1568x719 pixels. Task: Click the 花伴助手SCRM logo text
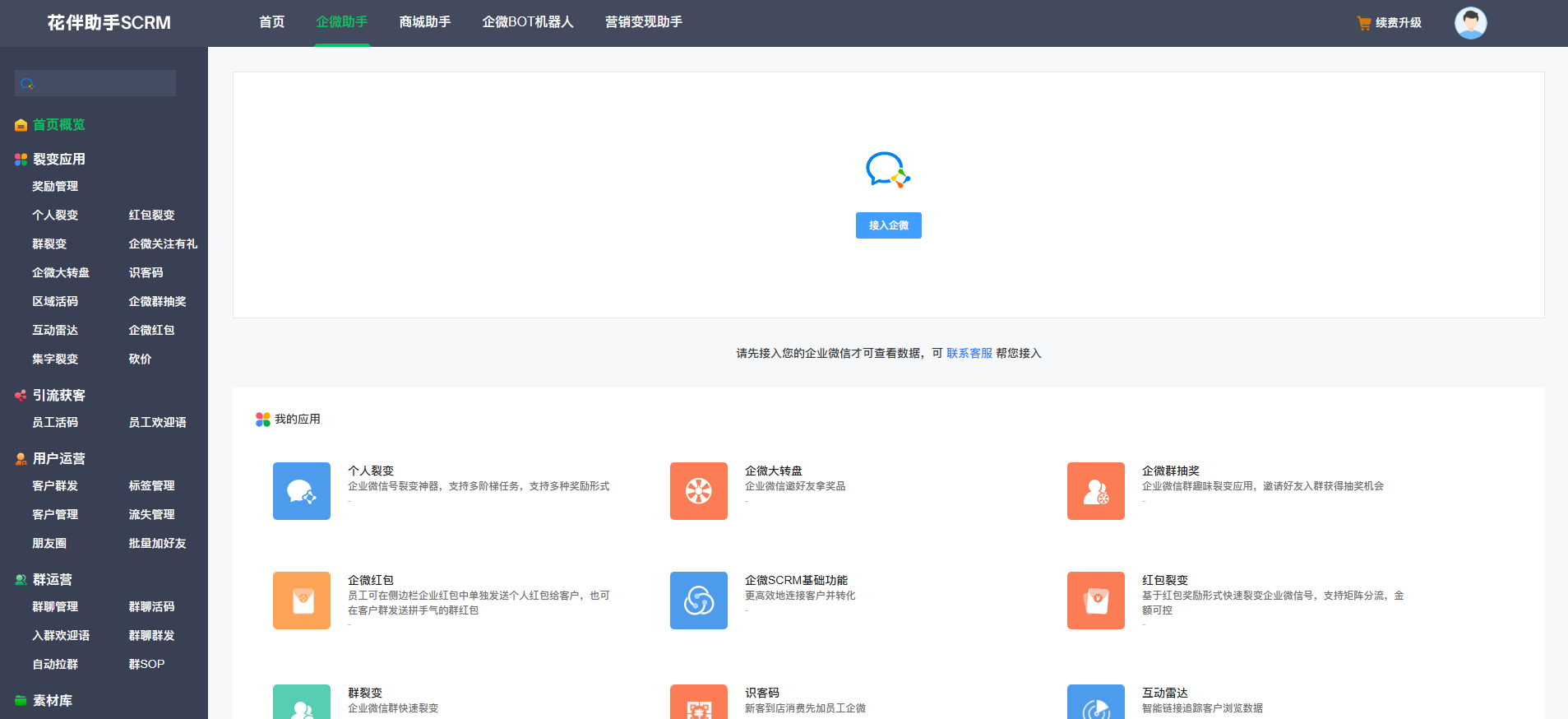pyautogui.click(x=109, y=23)
